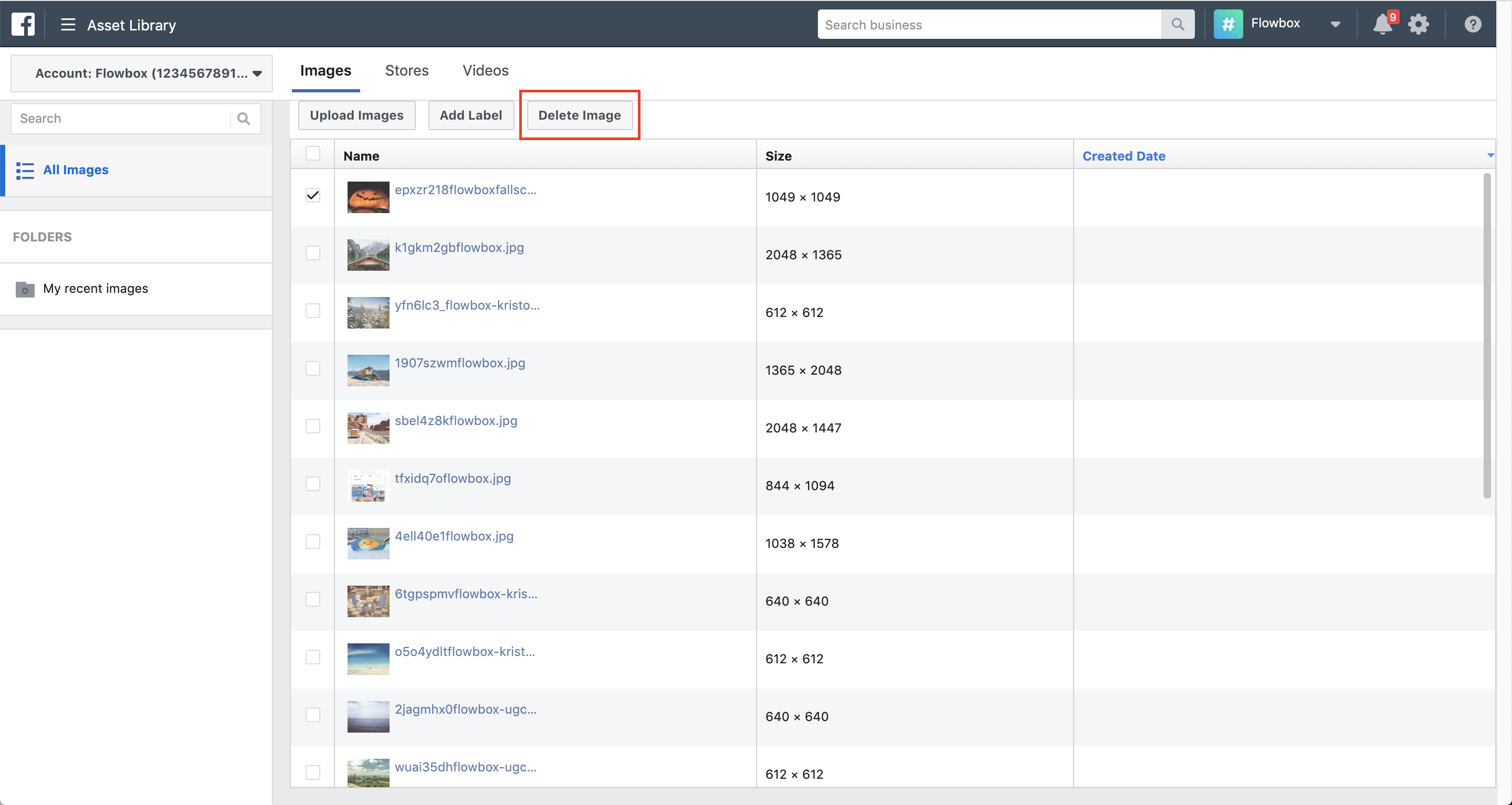Switch to the Stores tab
1512x805 pixels.
406,70
